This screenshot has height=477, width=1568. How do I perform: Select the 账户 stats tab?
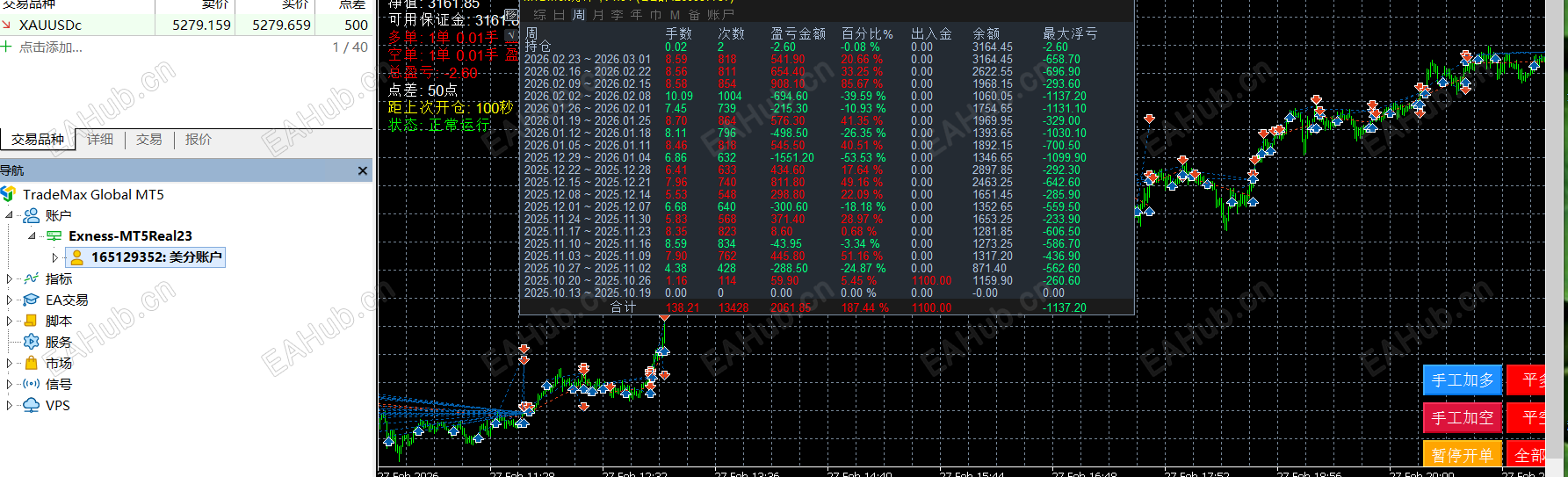coord(720,15)
